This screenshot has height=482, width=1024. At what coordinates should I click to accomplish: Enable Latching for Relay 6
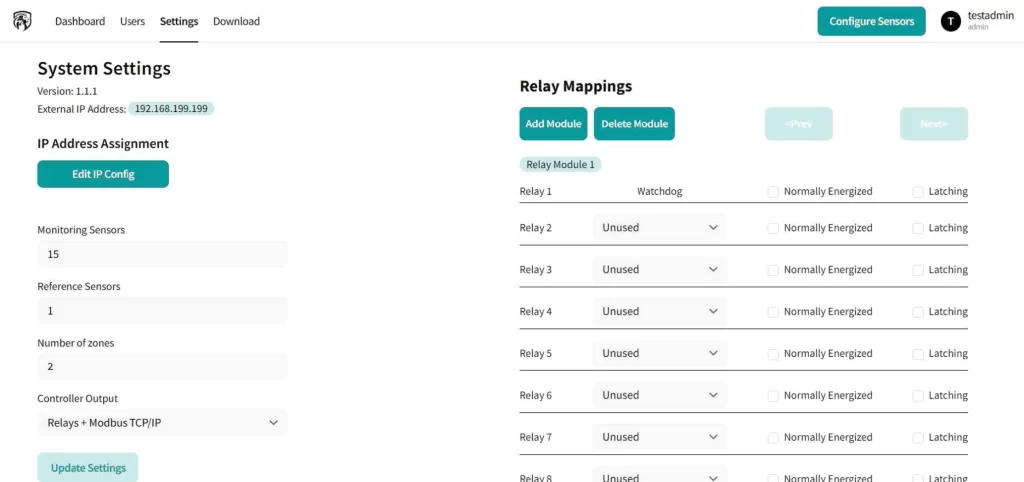coord(918,396)
